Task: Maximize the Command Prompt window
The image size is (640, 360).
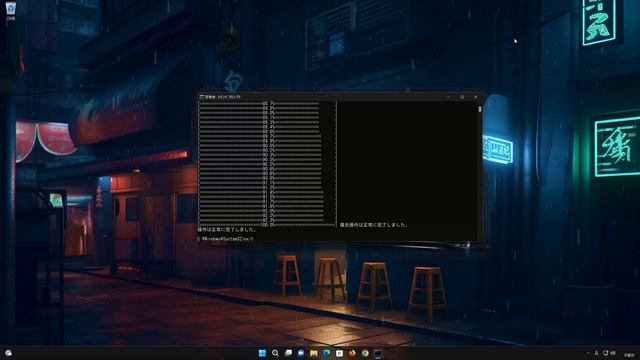Action: click(462, 97)
